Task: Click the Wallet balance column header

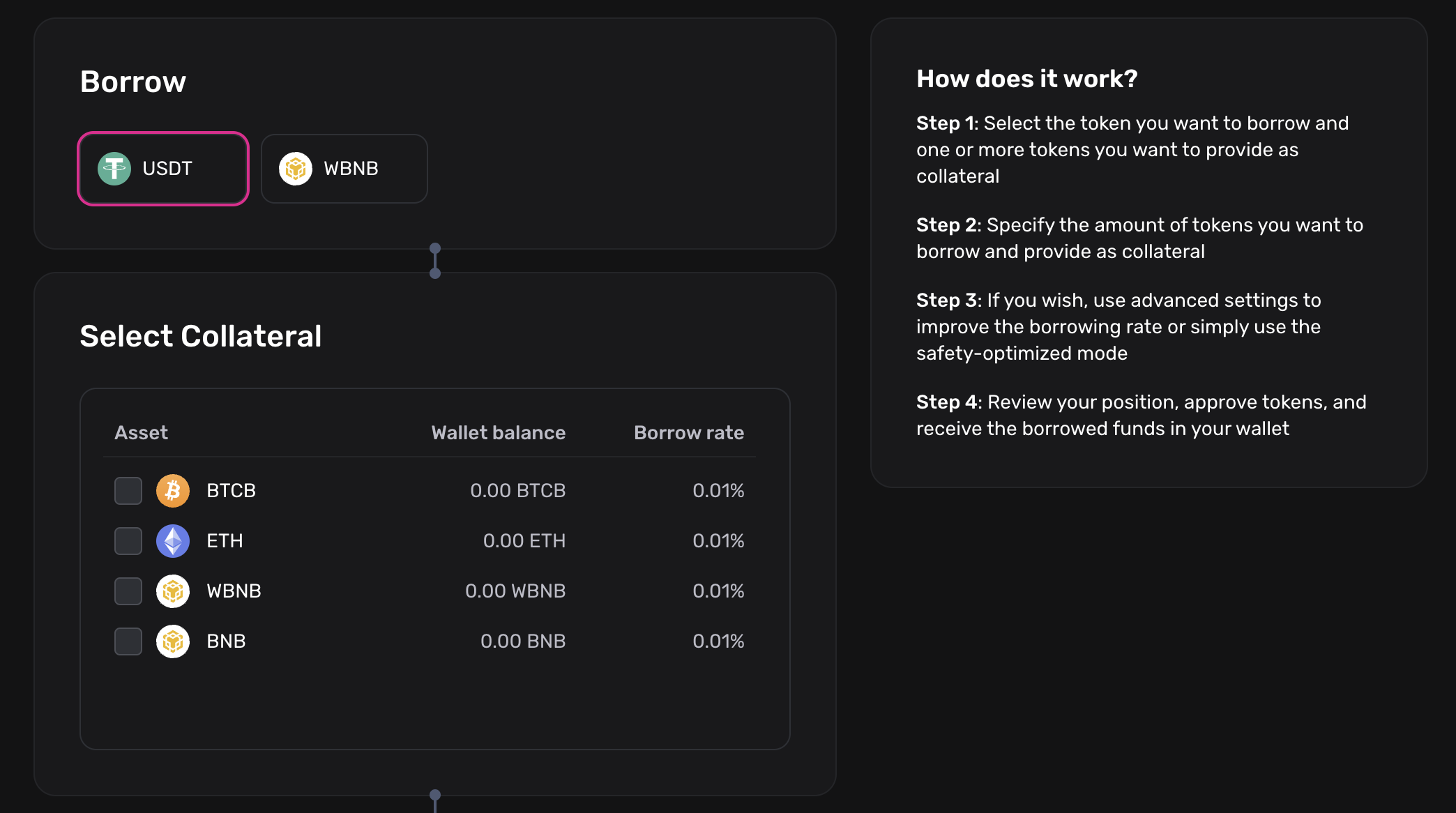Action: click(x=498, y=432)
